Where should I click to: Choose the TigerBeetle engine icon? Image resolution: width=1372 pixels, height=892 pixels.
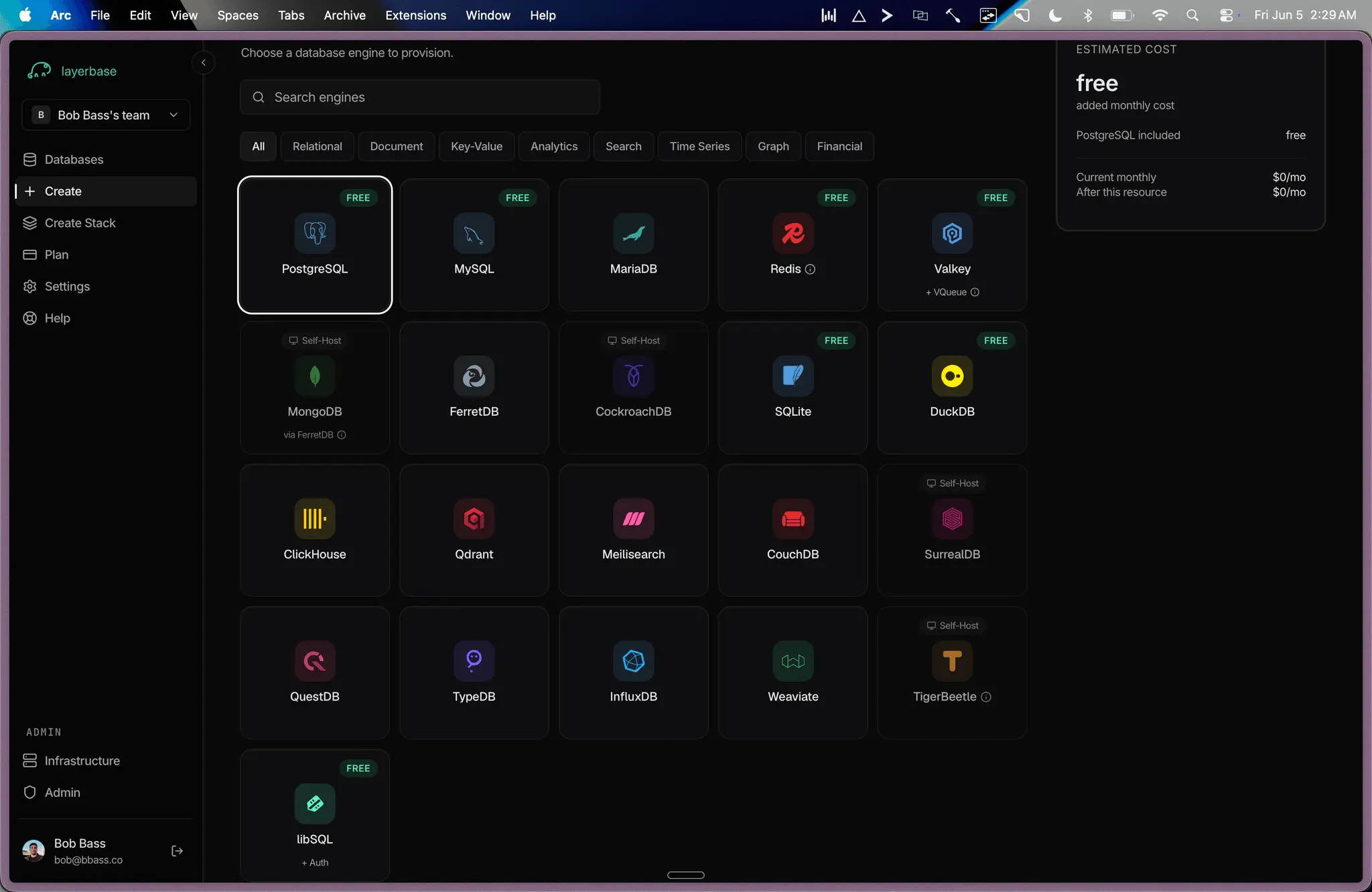pyautogui.click(x=953, y=661)
